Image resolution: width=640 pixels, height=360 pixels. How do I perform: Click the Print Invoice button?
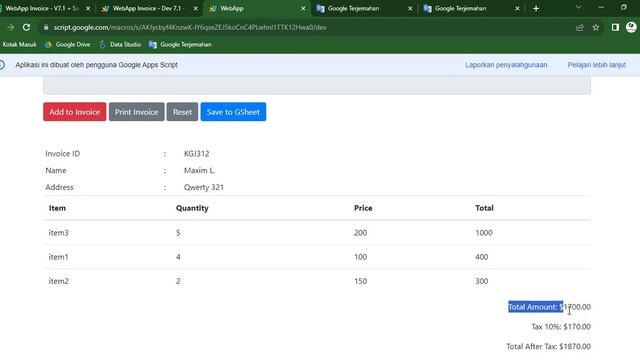pyautogui.click(x=136, y=112)
